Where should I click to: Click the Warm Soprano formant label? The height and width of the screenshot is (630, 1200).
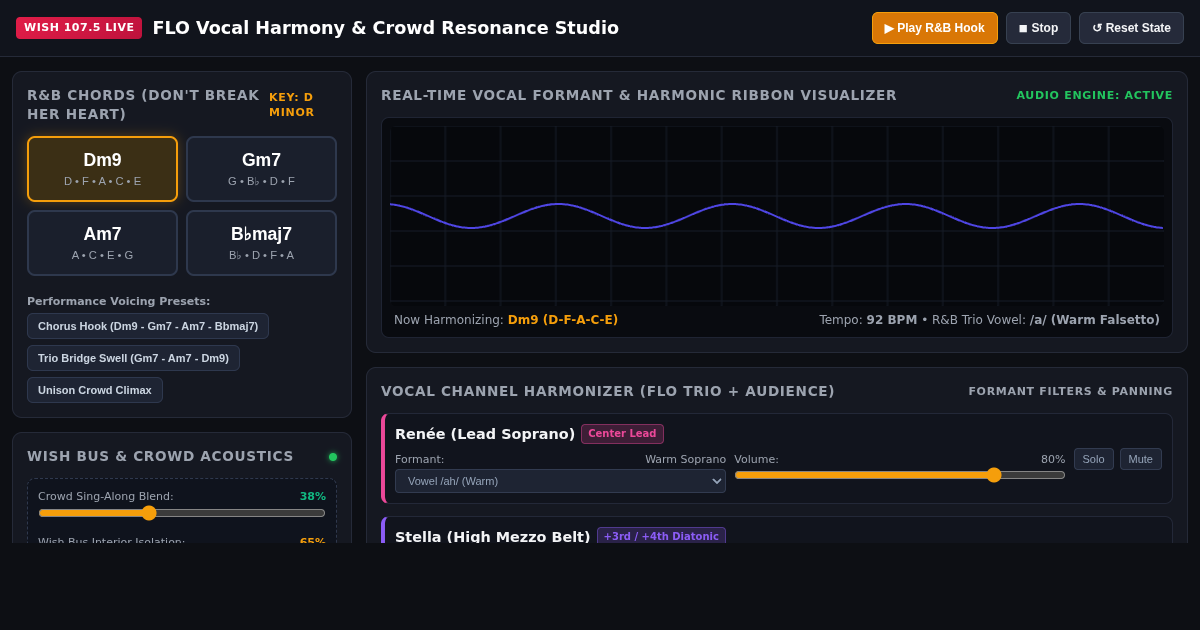coord(685,460)
